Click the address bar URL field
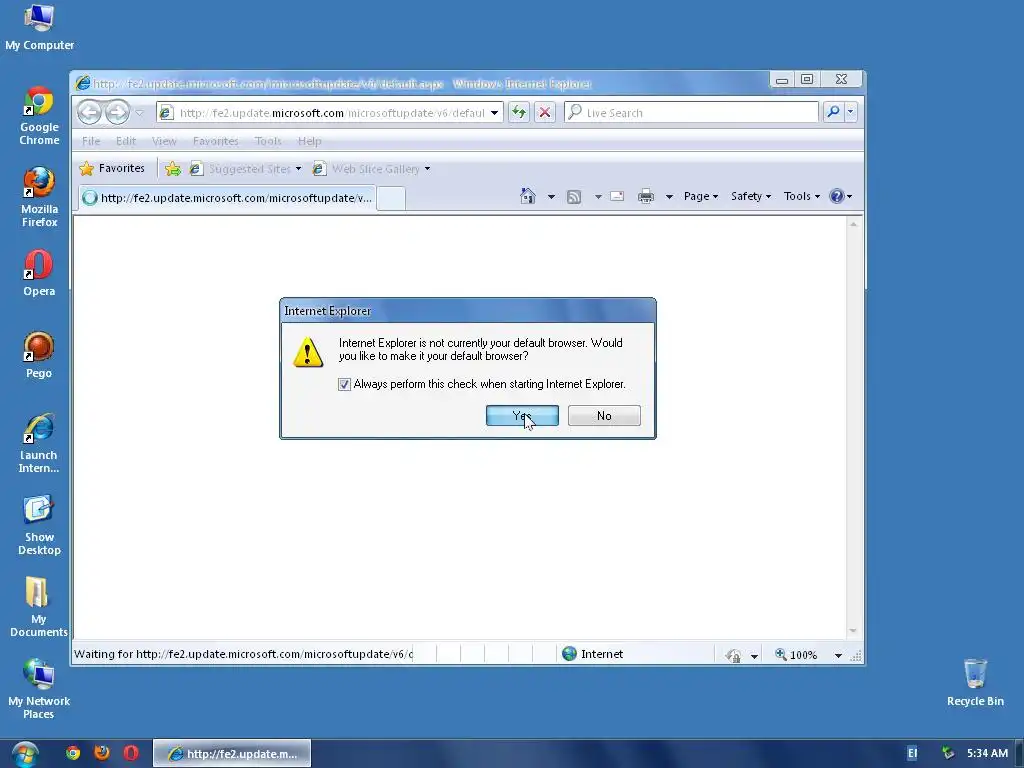Screen dimensions: 1024x768 pos(331,113)
